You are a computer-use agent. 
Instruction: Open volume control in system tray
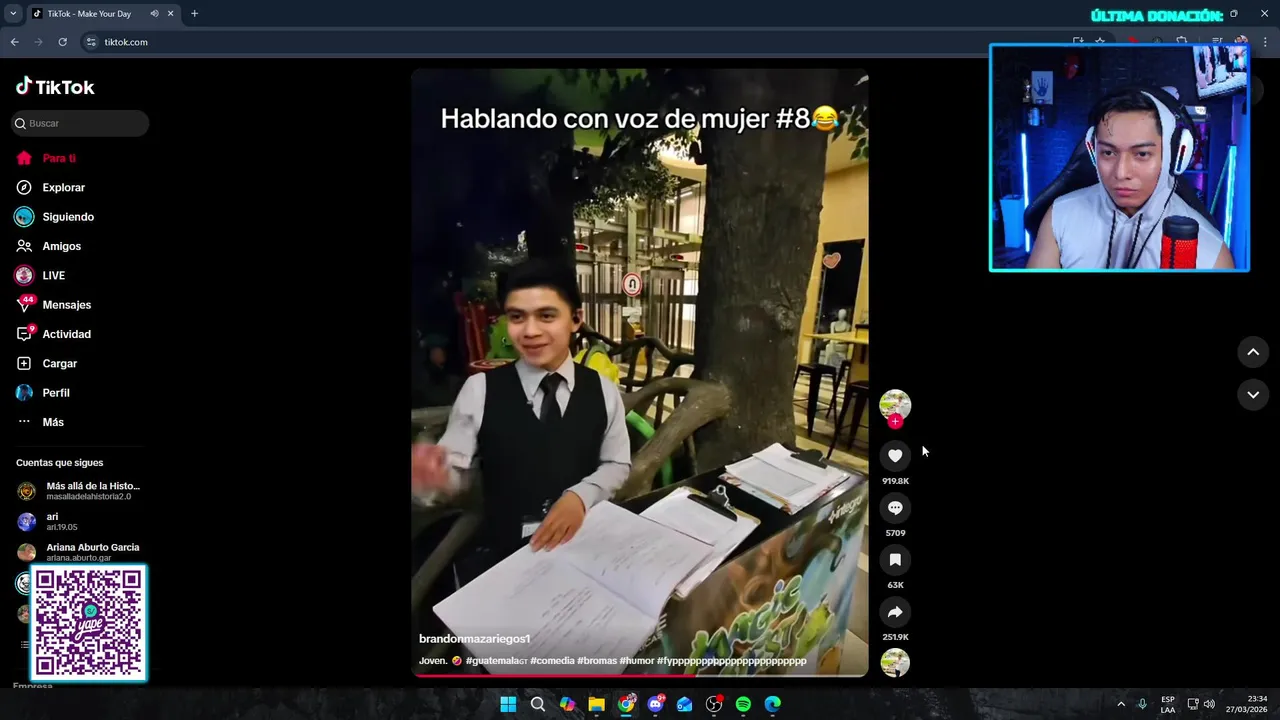(x=1209, y=704)
